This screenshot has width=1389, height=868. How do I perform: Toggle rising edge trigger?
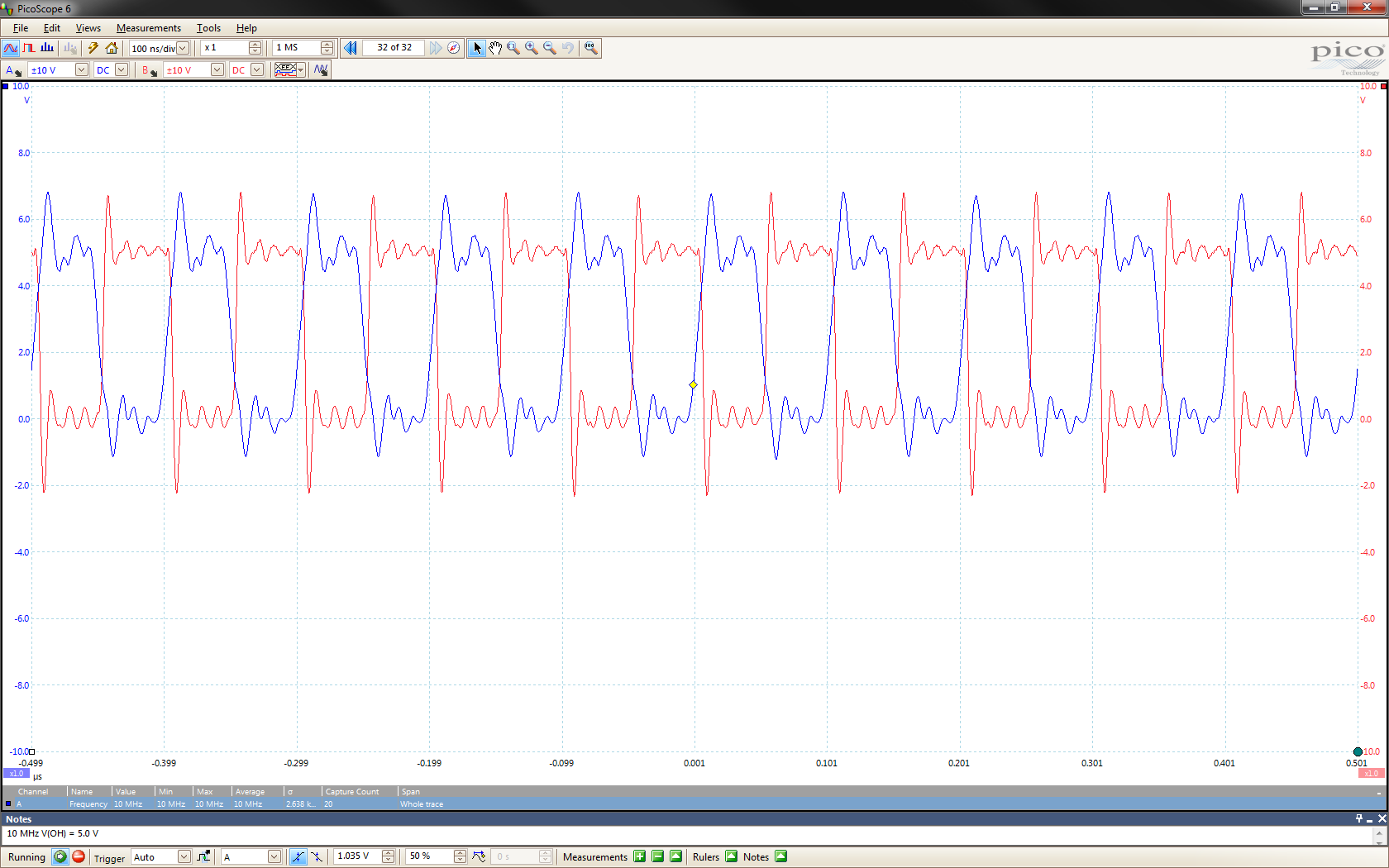tap(298, 856)
